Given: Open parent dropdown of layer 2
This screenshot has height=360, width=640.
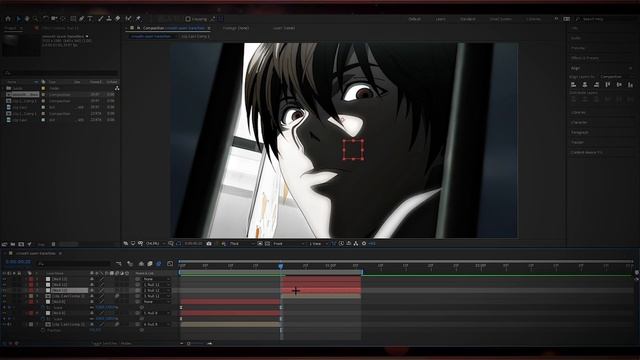Looking at the screenshot, I should (x=157, y=285).
